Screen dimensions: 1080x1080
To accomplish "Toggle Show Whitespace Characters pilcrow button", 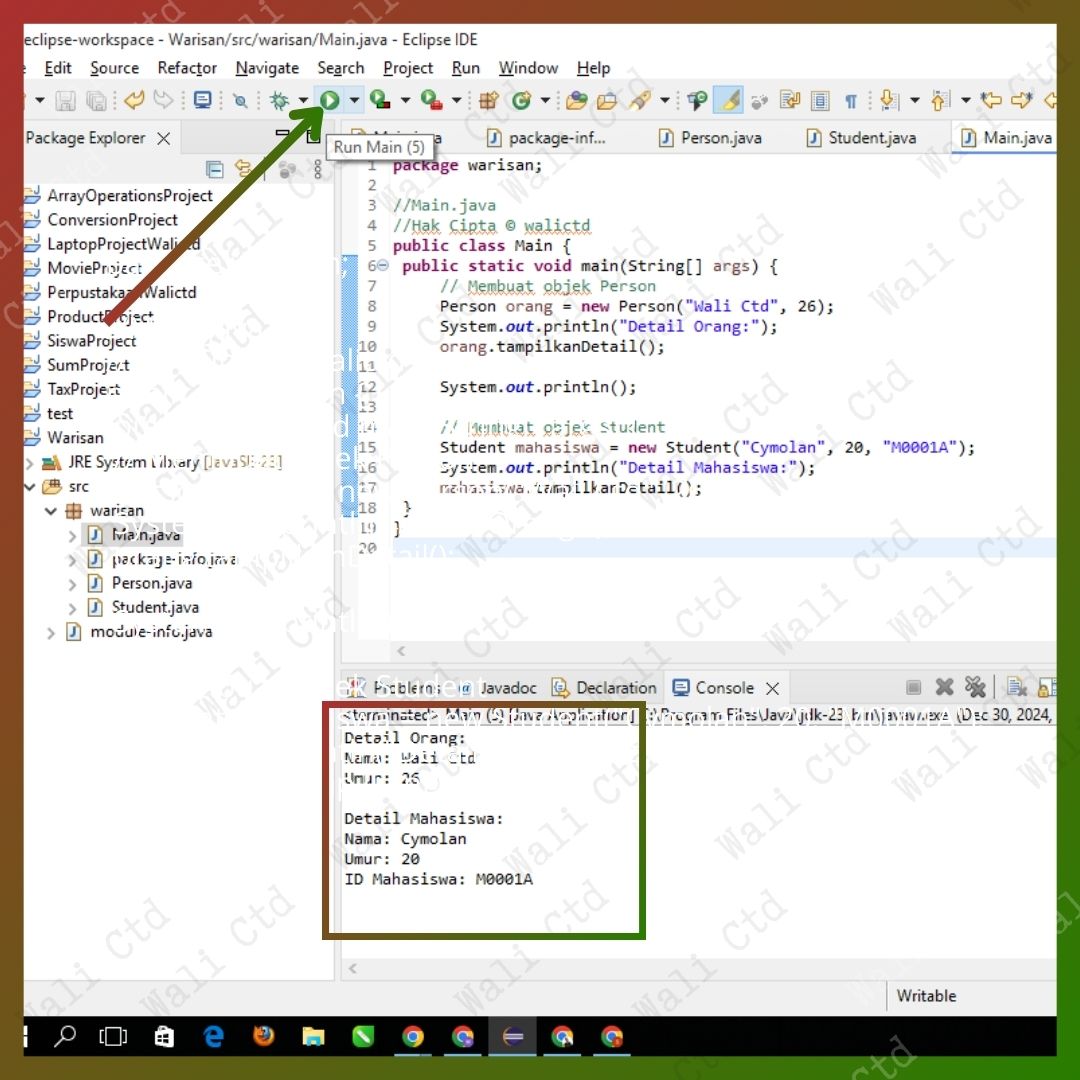I will tap(851, 101).
